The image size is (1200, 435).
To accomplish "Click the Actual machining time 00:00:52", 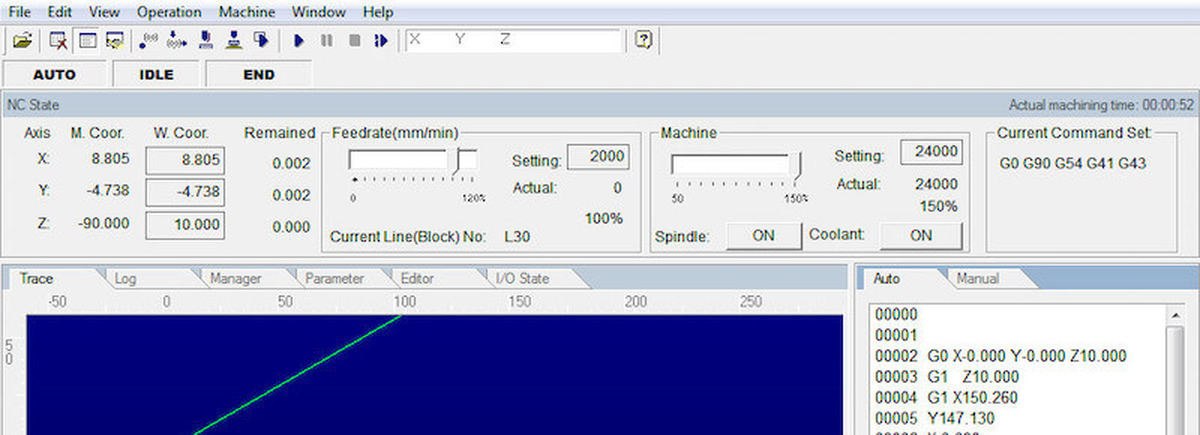I will pyautogui.click(x=1101, y=104).
